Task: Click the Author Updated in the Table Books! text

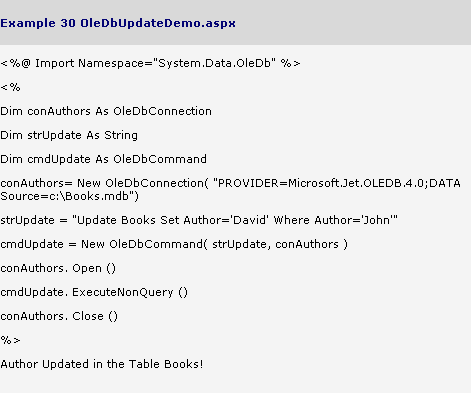Action: pyautogui.click(x=102, y=364)
